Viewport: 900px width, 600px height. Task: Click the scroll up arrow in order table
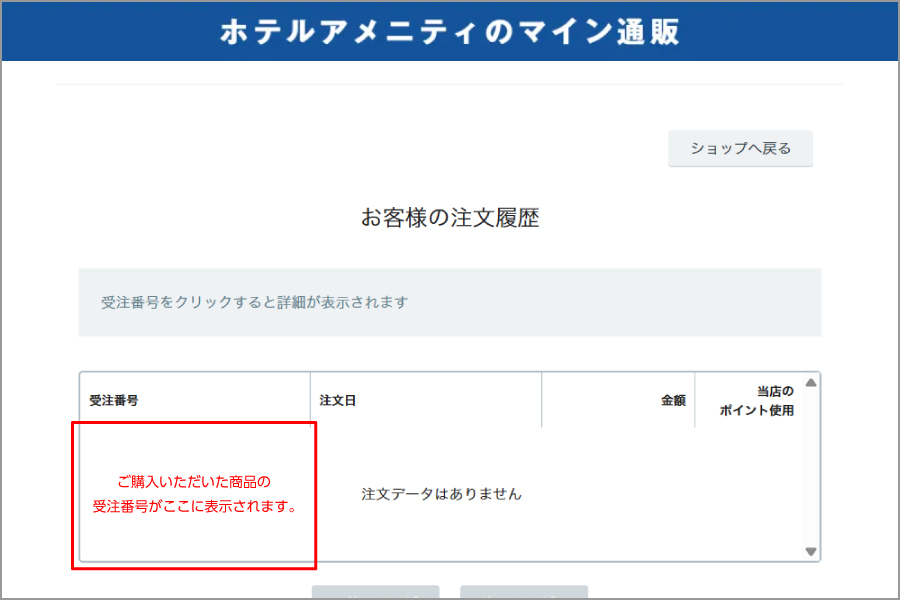(811, 383)
